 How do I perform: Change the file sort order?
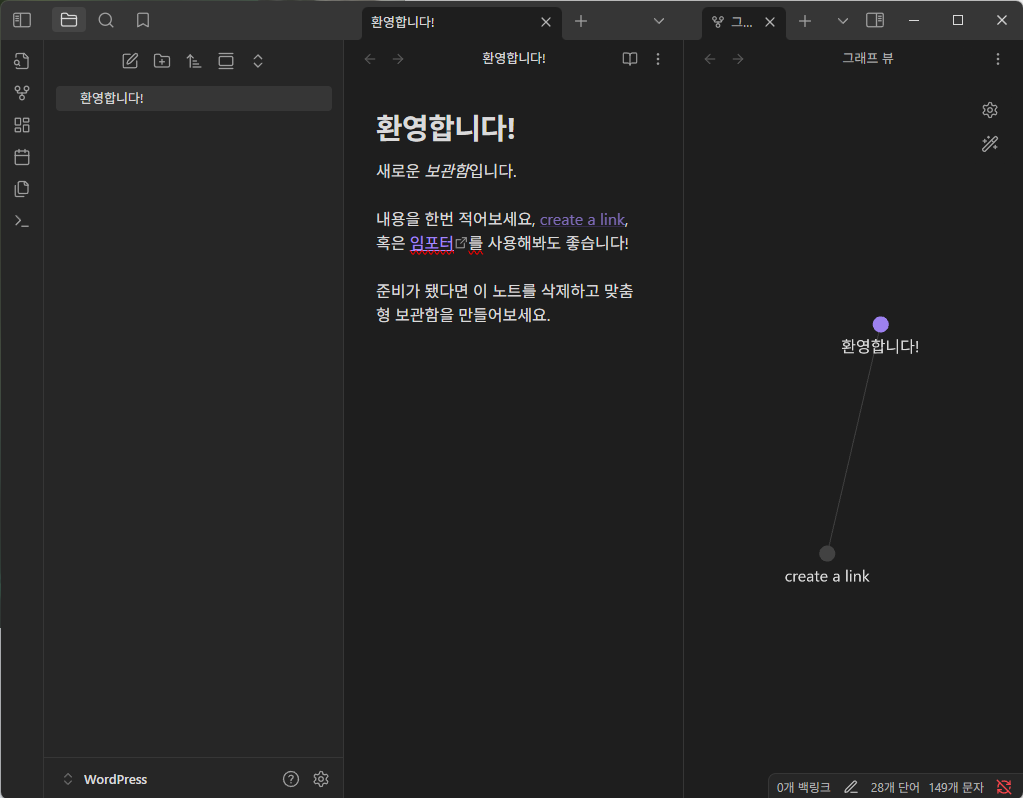[x=193, y=60]
